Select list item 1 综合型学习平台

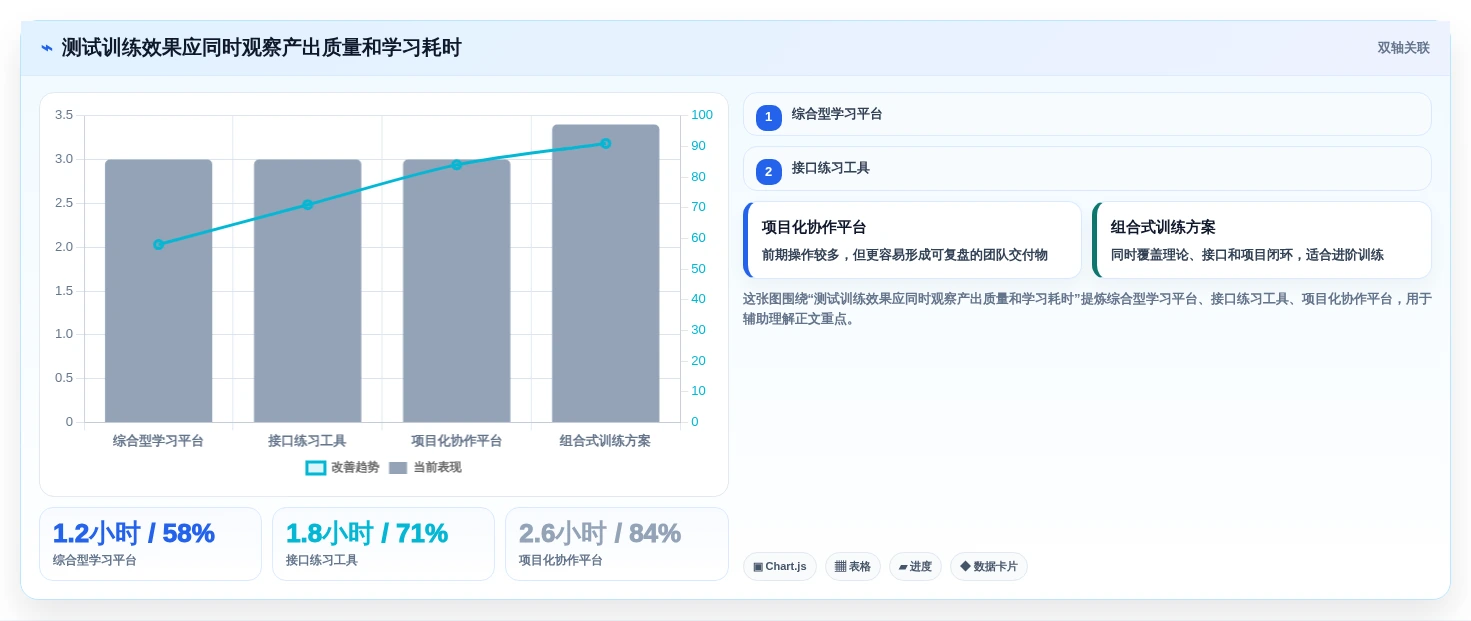[1087, 114]
